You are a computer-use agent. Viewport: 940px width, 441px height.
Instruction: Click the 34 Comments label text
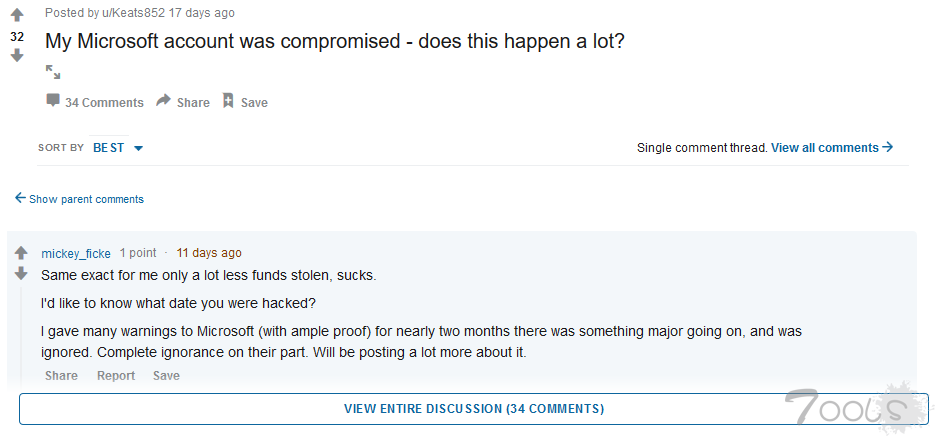pos(104,102)
